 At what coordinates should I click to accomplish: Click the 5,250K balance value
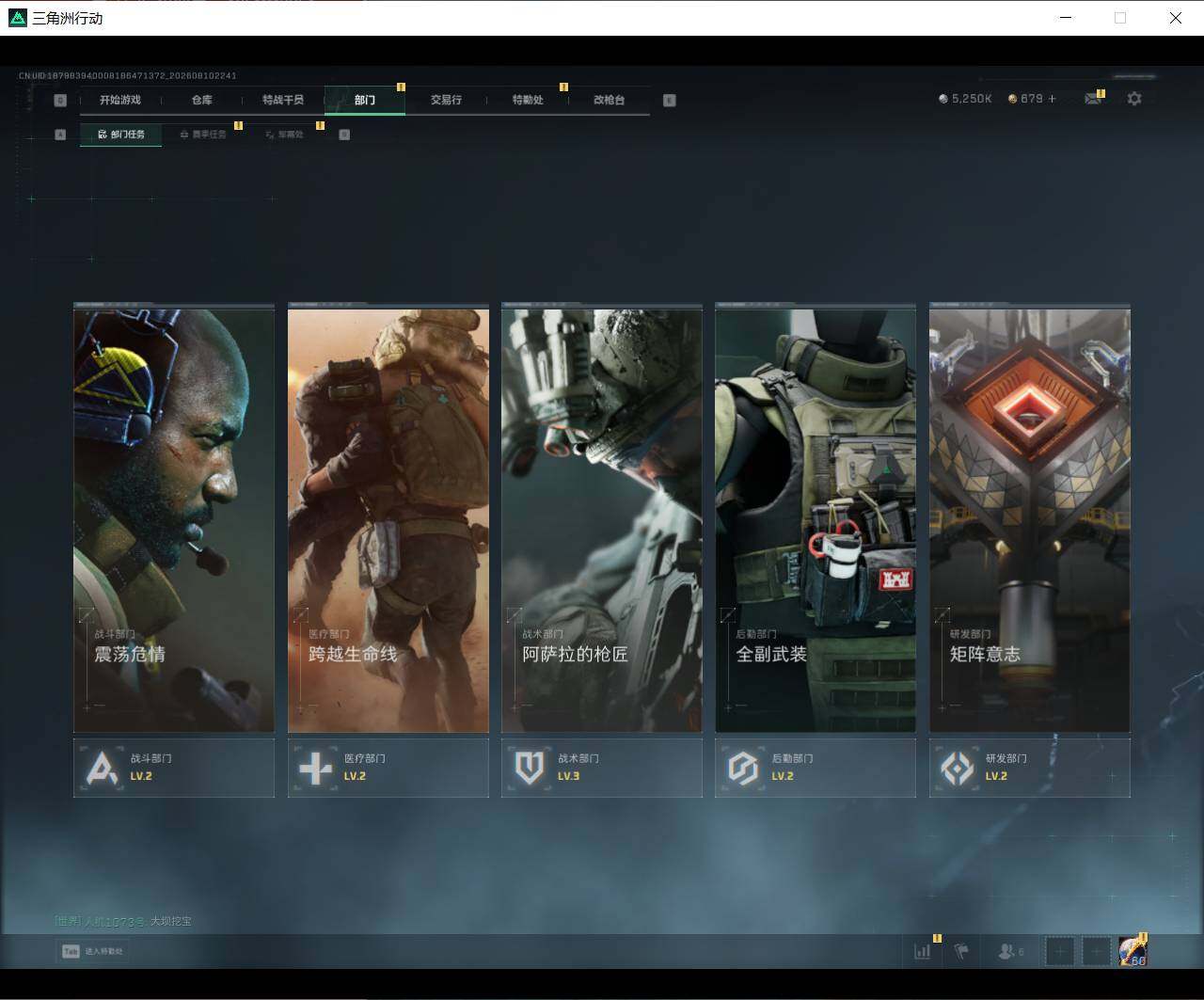972,99
